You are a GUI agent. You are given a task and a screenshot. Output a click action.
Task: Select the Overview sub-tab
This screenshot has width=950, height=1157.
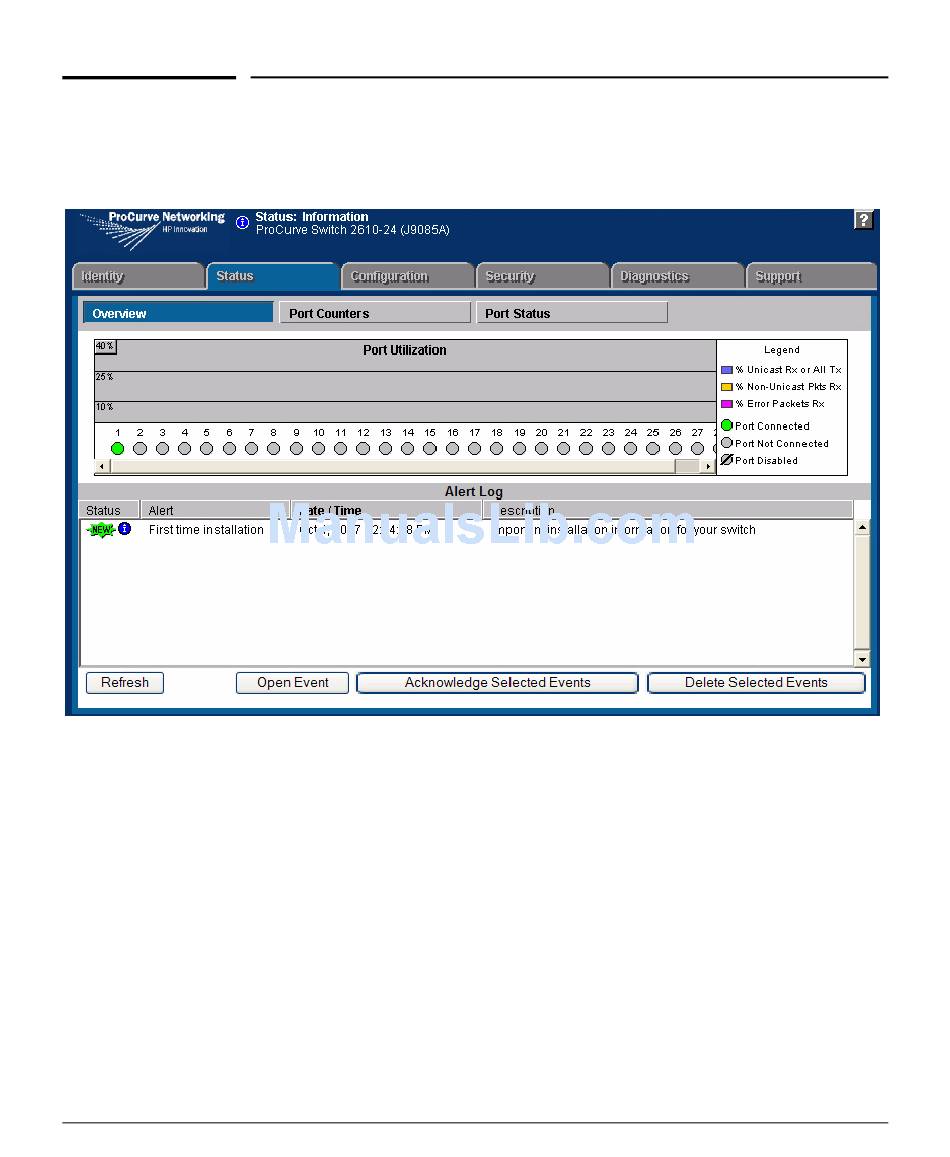178,313
